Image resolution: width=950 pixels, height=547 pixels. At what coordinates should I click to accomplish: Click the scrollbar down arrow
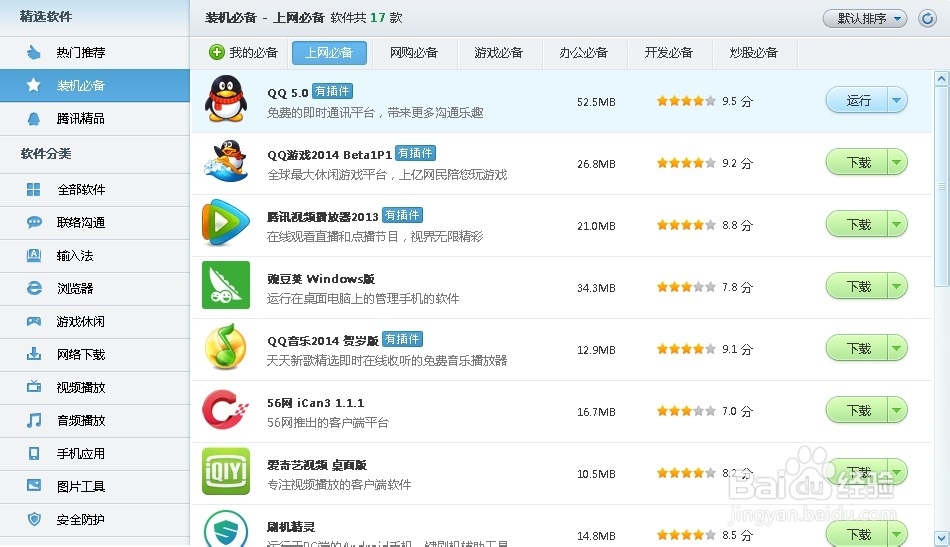point(941,537)
